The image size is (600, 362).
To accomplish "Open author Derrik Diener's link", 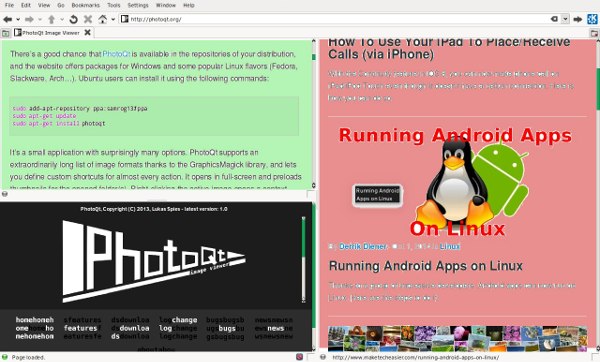I will click(363, 246).
